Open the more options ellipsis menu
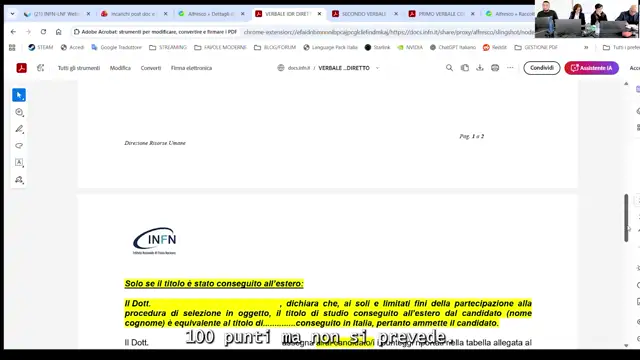640x360 pixels. 510,68
